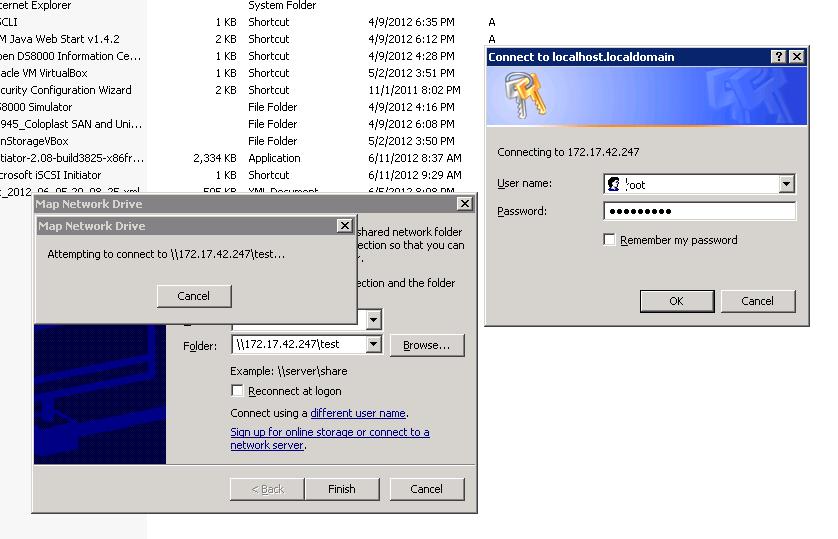Click the help question mark button

coord(779,57)
